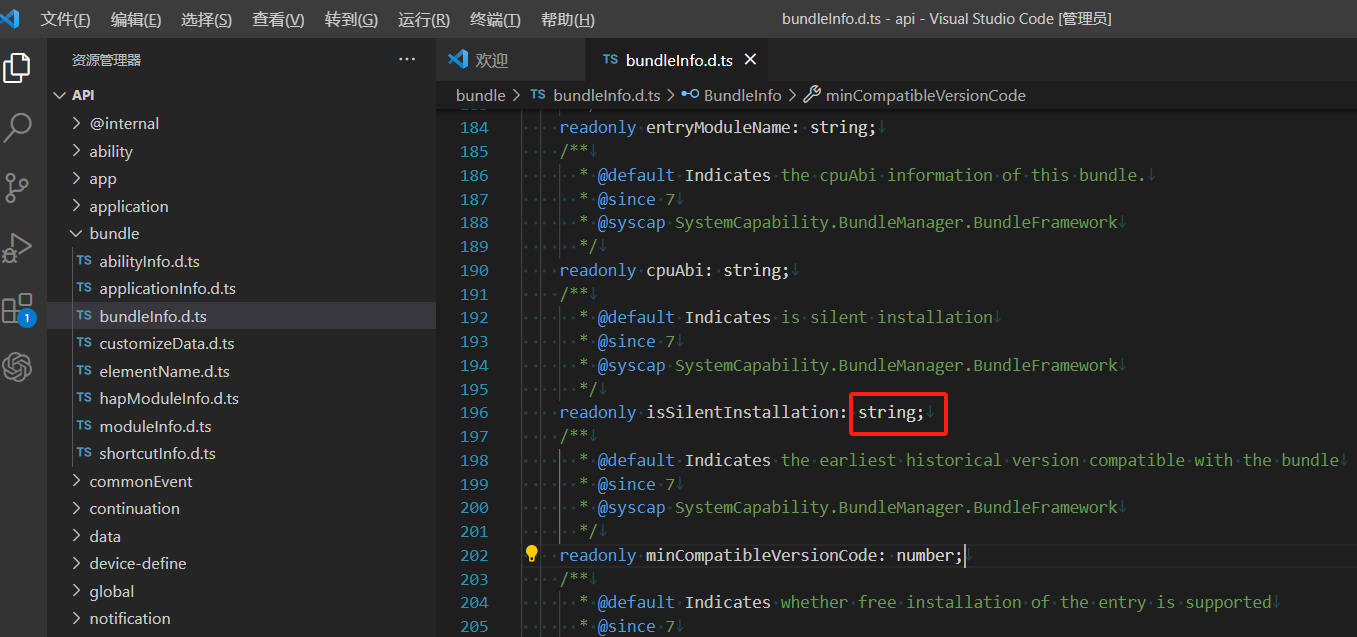The image size is (1357, 637).
Task: Switch to the 欢迎 tab
Action: tap(511, 60)
